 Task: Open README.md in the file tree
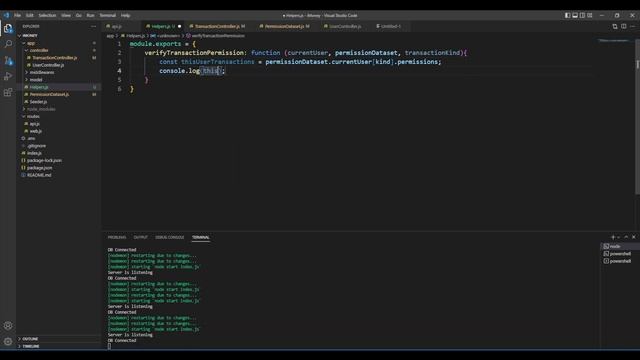(58, 175)
